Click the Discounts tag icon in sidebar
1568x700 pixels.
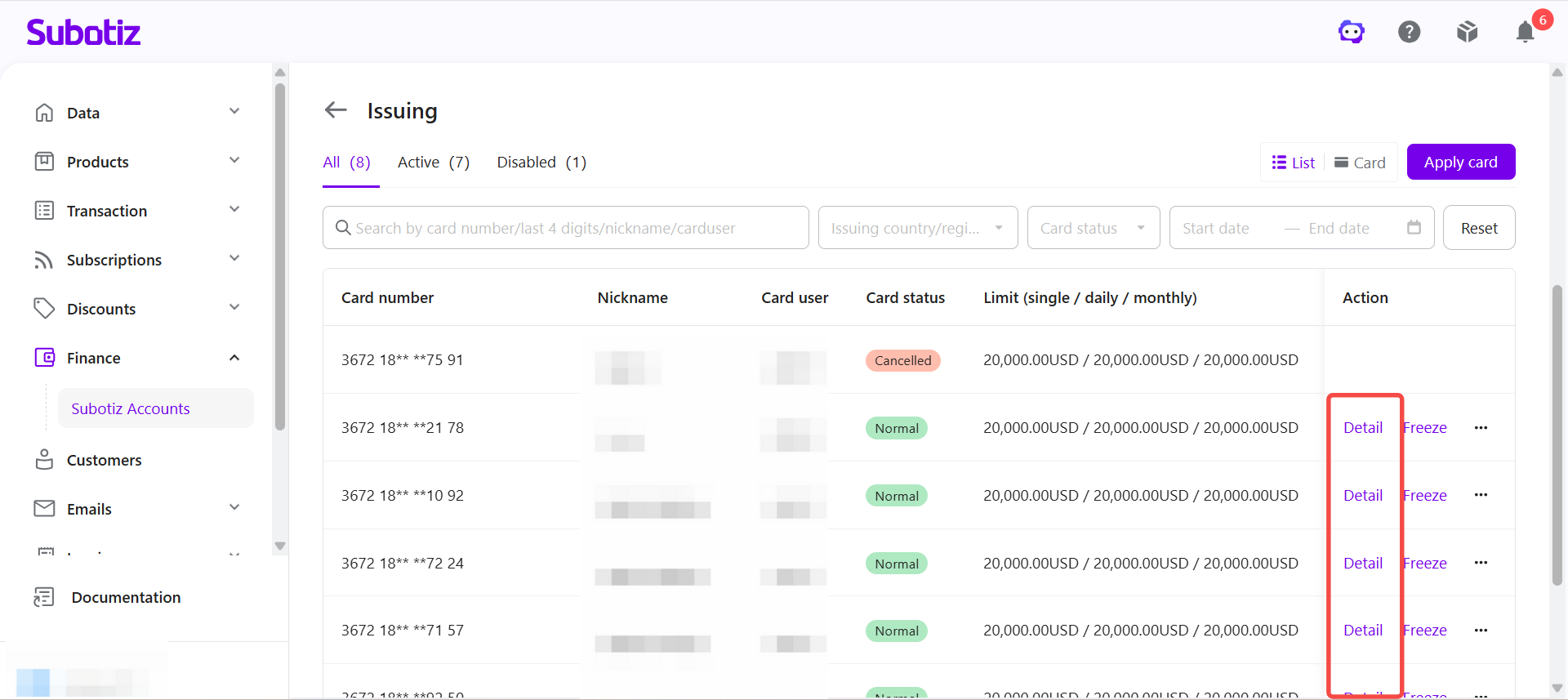44,309
